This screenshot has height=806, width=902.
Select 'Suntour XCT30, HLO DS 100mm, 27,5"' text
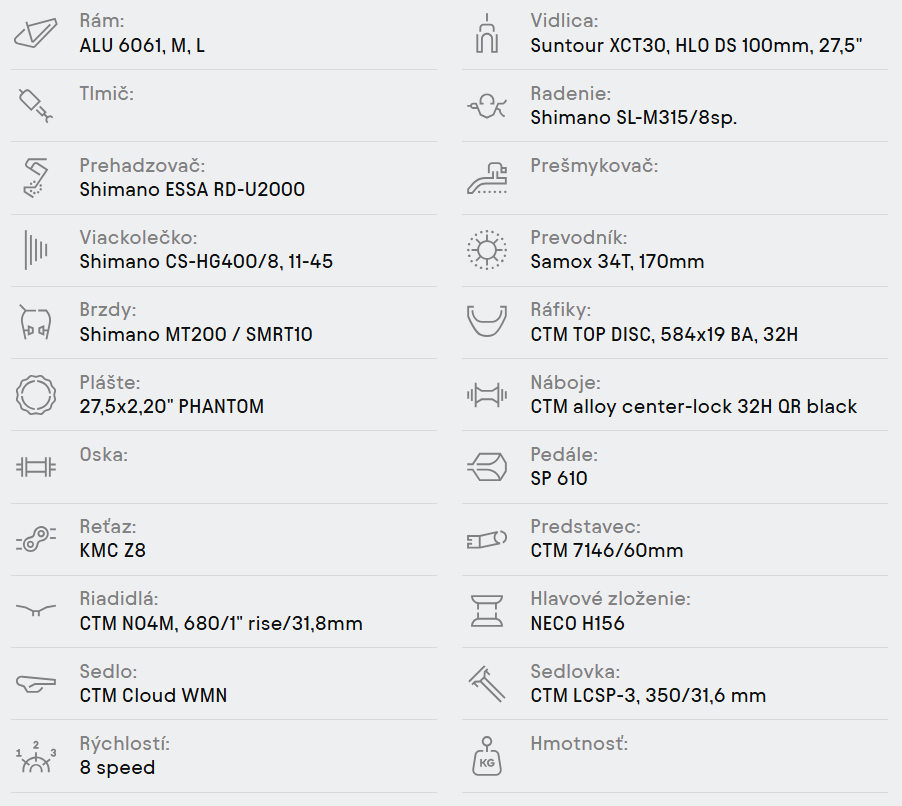[696, 45]
